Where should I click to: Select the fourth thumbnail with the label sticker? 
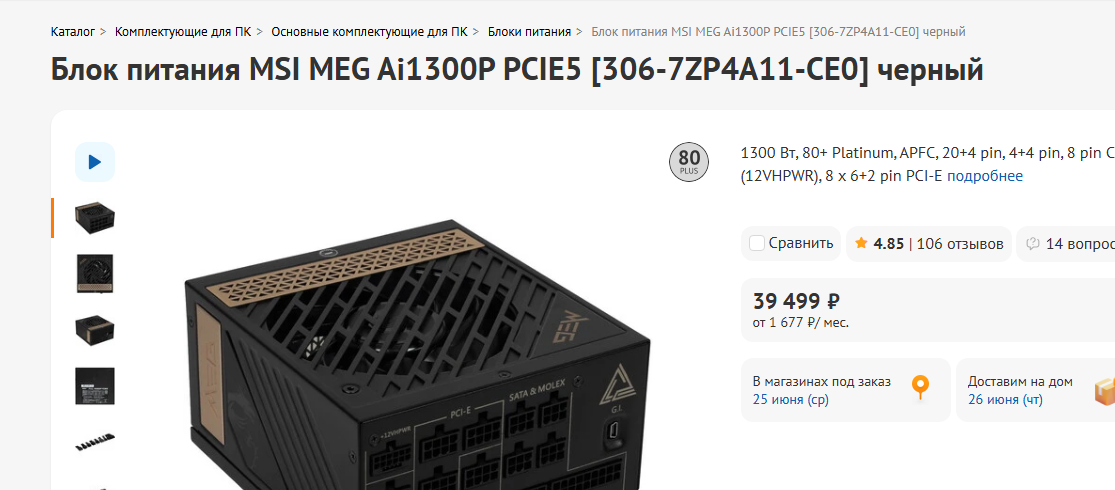pyautogui.click(x=95, y=386)
